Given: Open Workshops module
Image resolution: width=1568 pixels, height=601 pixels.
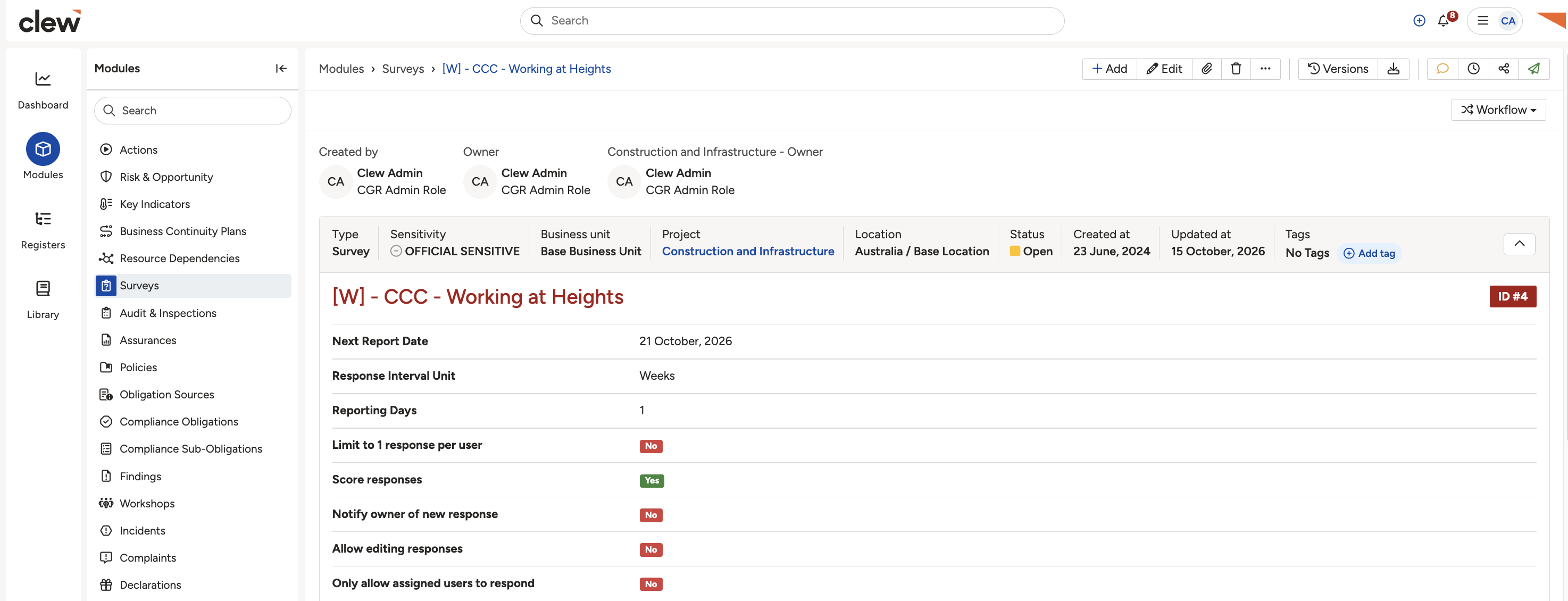Looking at the screenshot, I should (x=193, y=504).
